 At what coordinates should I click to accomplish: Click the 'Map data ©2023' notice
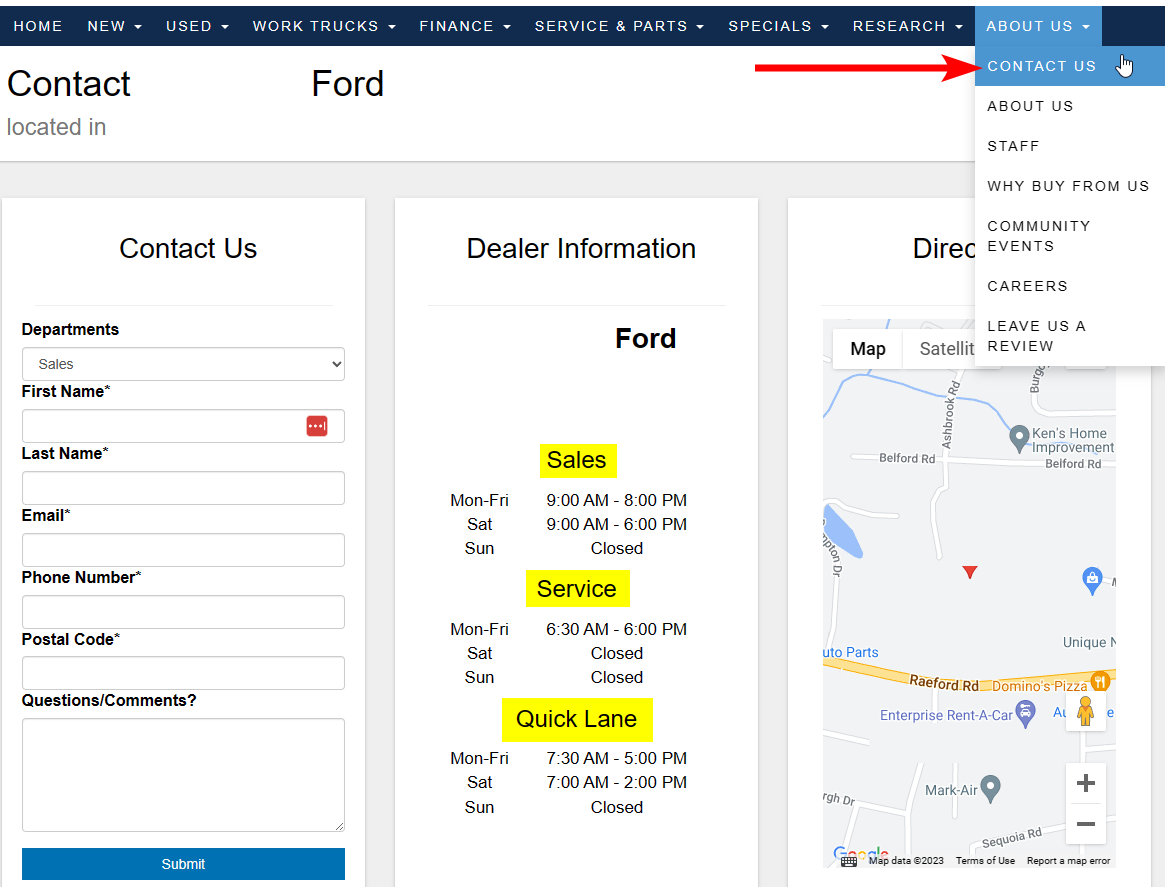906,861
